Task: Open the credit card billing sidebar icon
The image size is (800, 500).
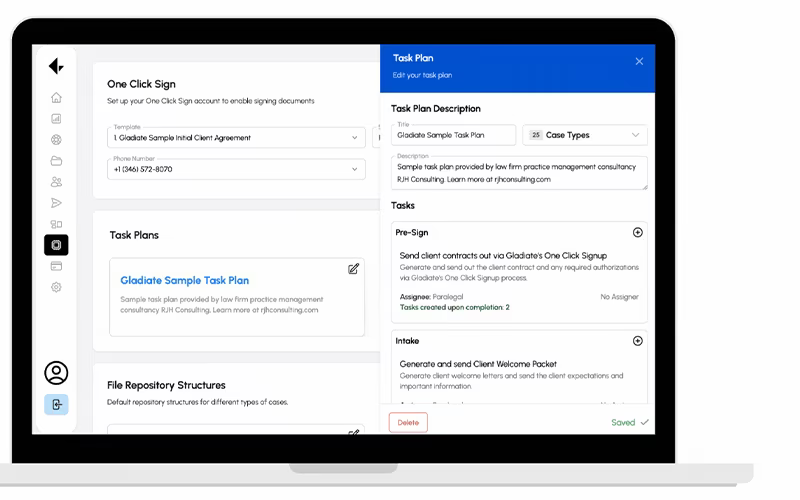Action: pos(56,266)
